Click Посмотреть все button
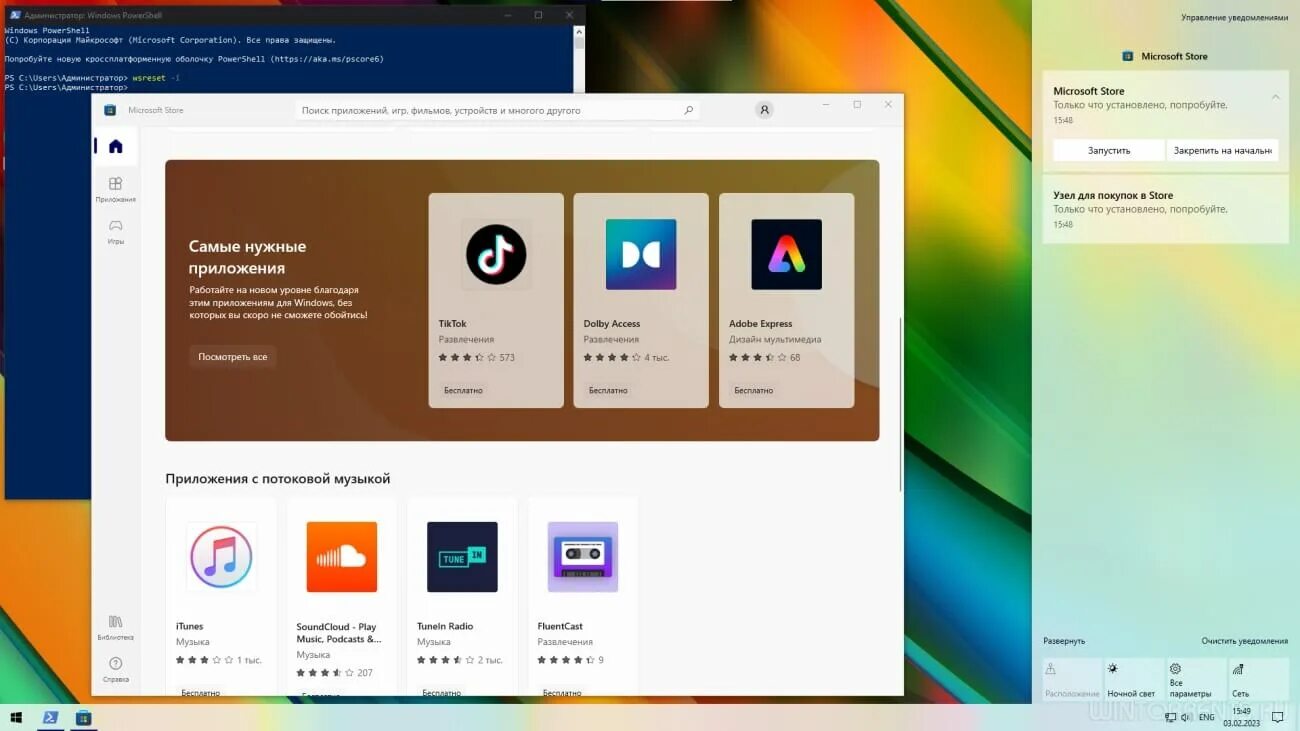The width and height of the screenshot is (1300, 731). point(232,357)
